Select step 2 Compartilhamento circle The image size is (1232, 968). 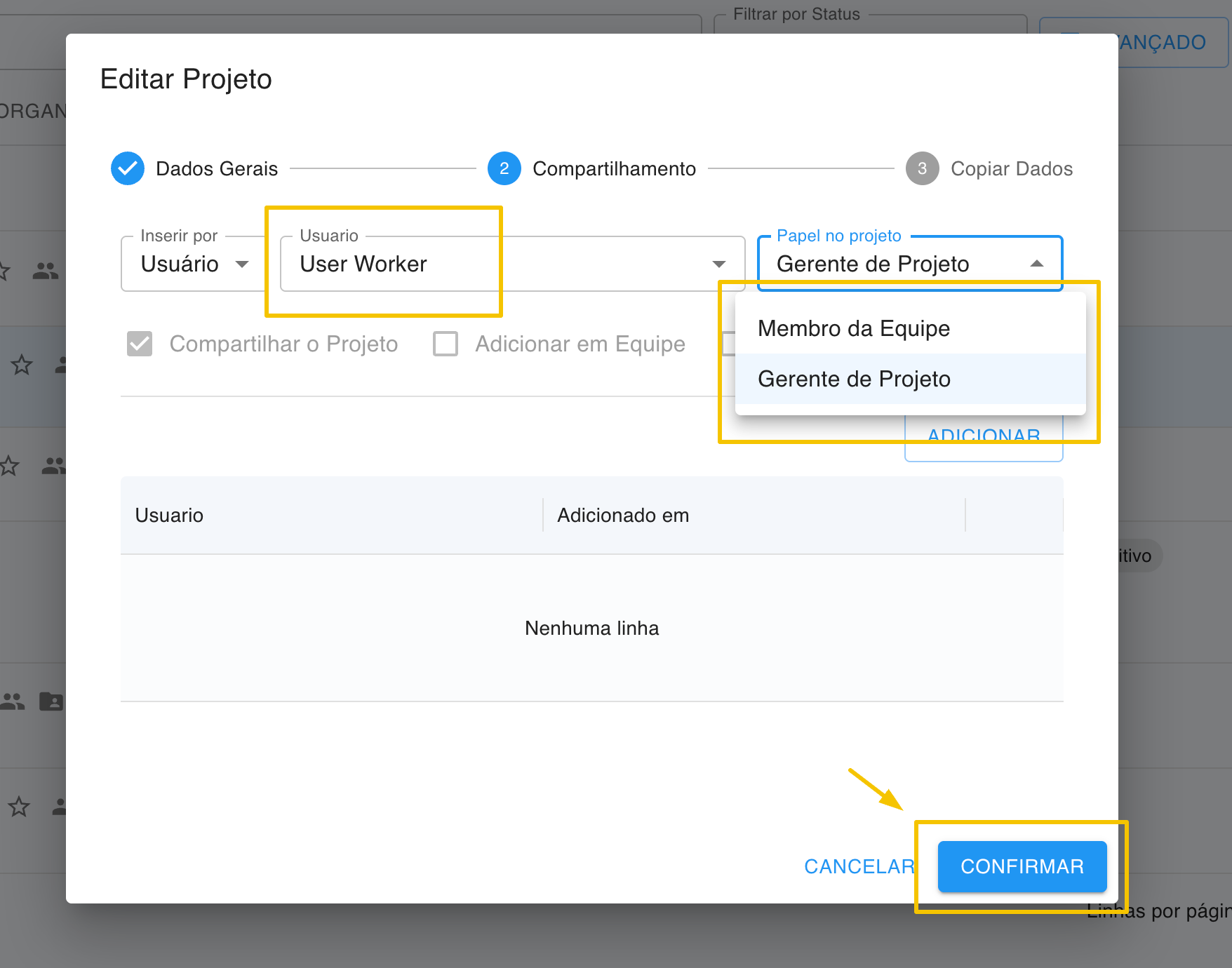(504, 168)
